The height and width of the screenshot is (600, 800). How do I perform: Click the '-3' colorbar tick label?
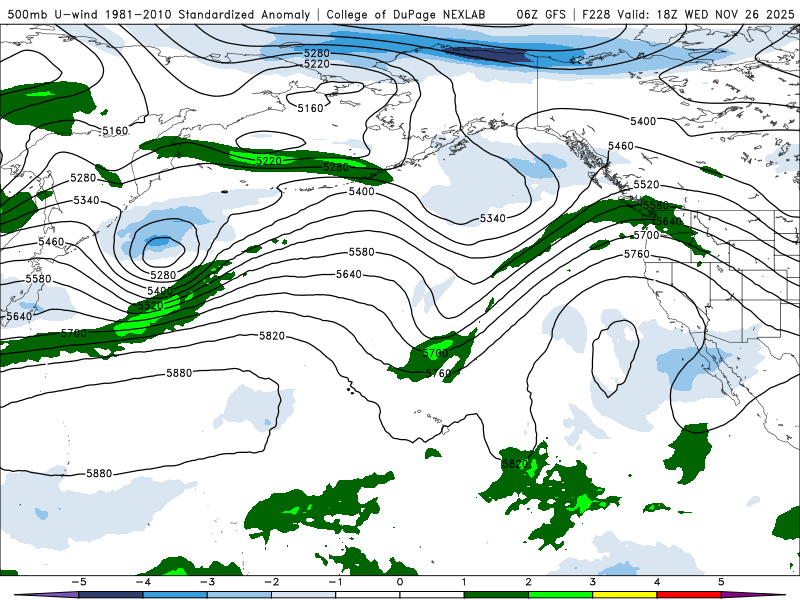tap(207, 582)
